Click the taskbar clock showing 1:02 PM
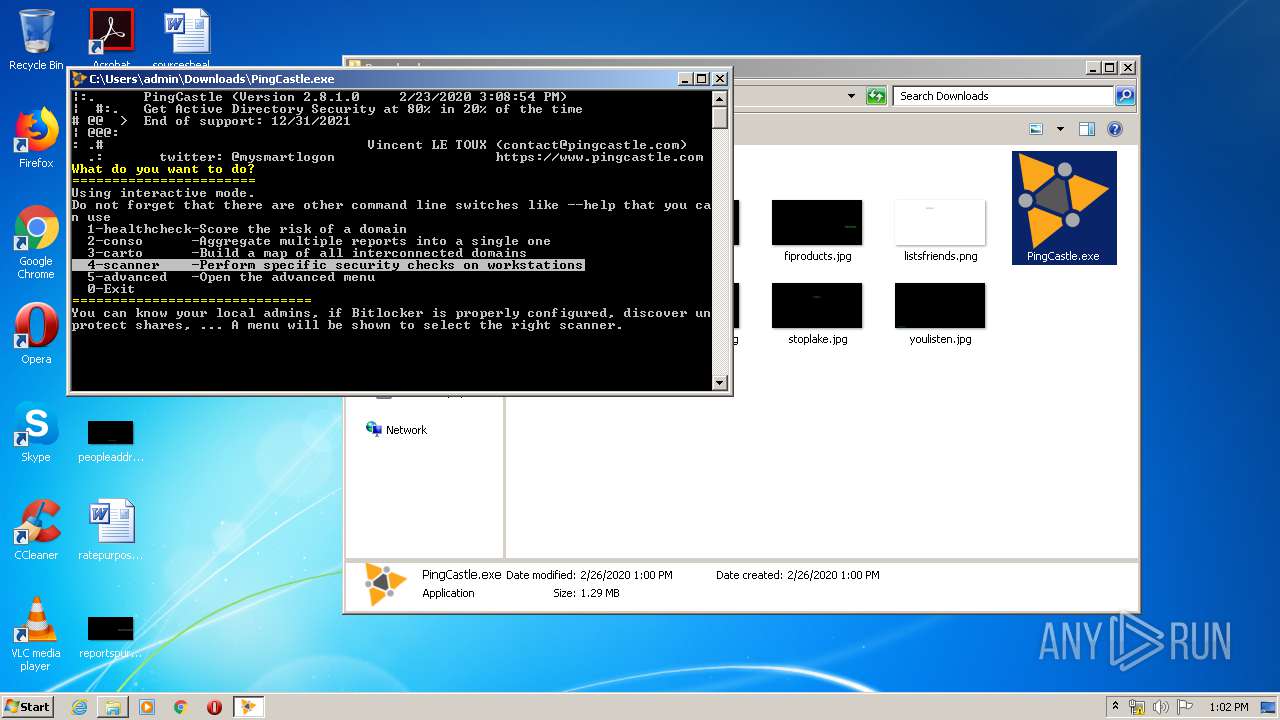Screen dimensions: 1280x720 click(1228, 707)
